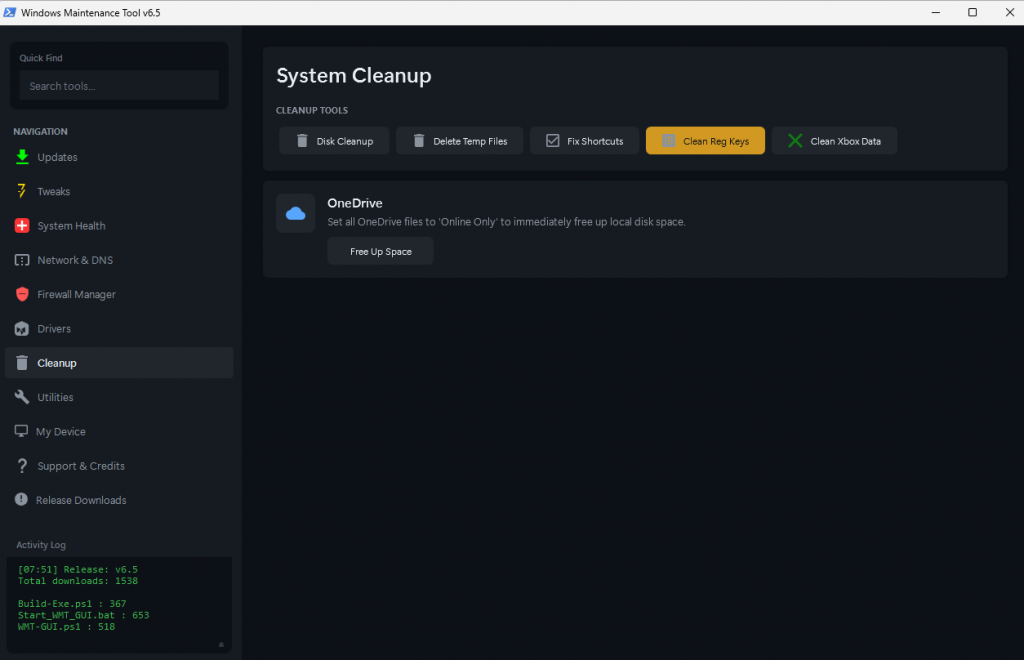Click the question mark Support icon
Image resolution: width=1024 pixels, height=660 pixels.
point(22,465)
